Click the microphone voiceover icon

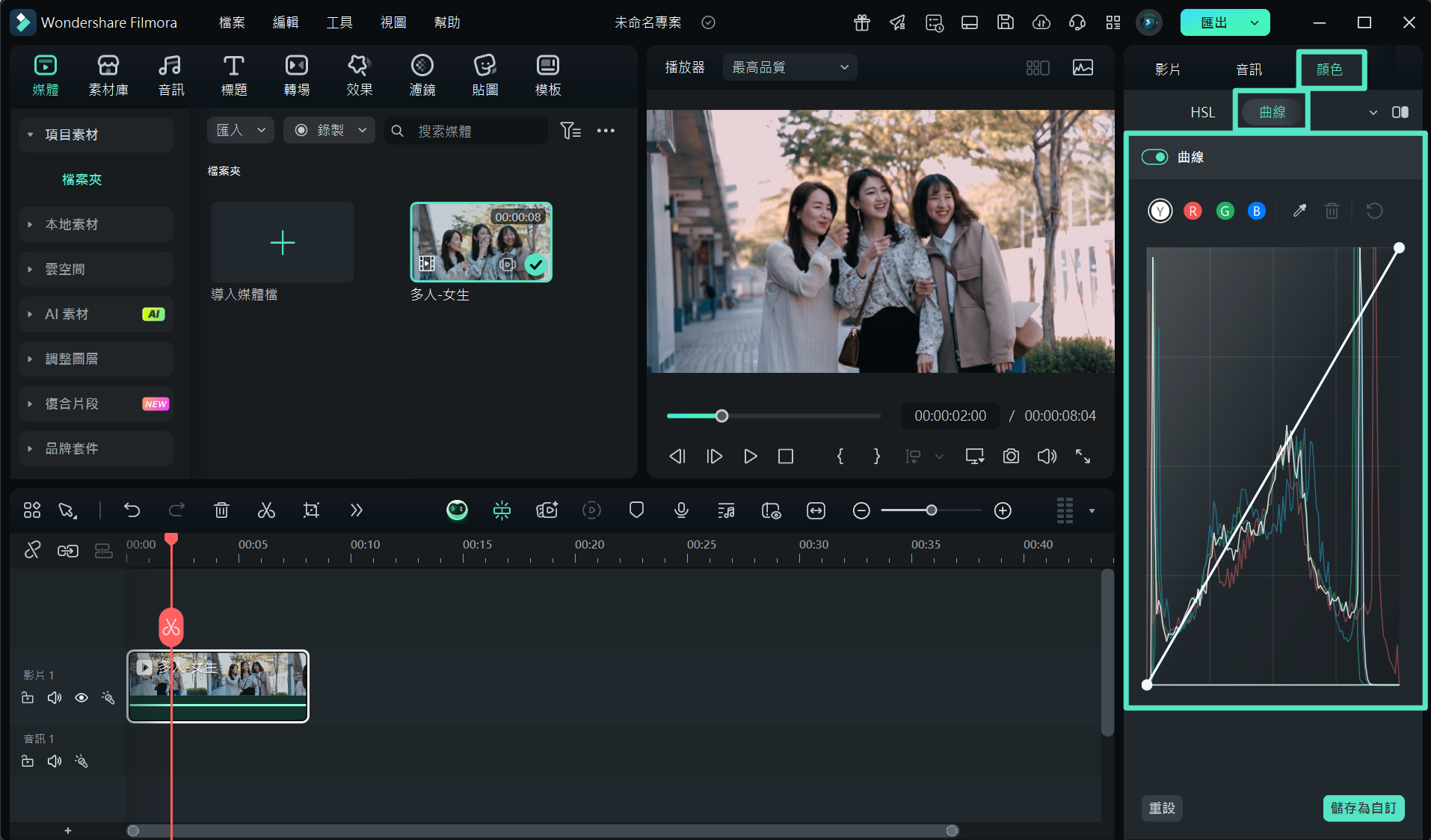pos(681,510)
